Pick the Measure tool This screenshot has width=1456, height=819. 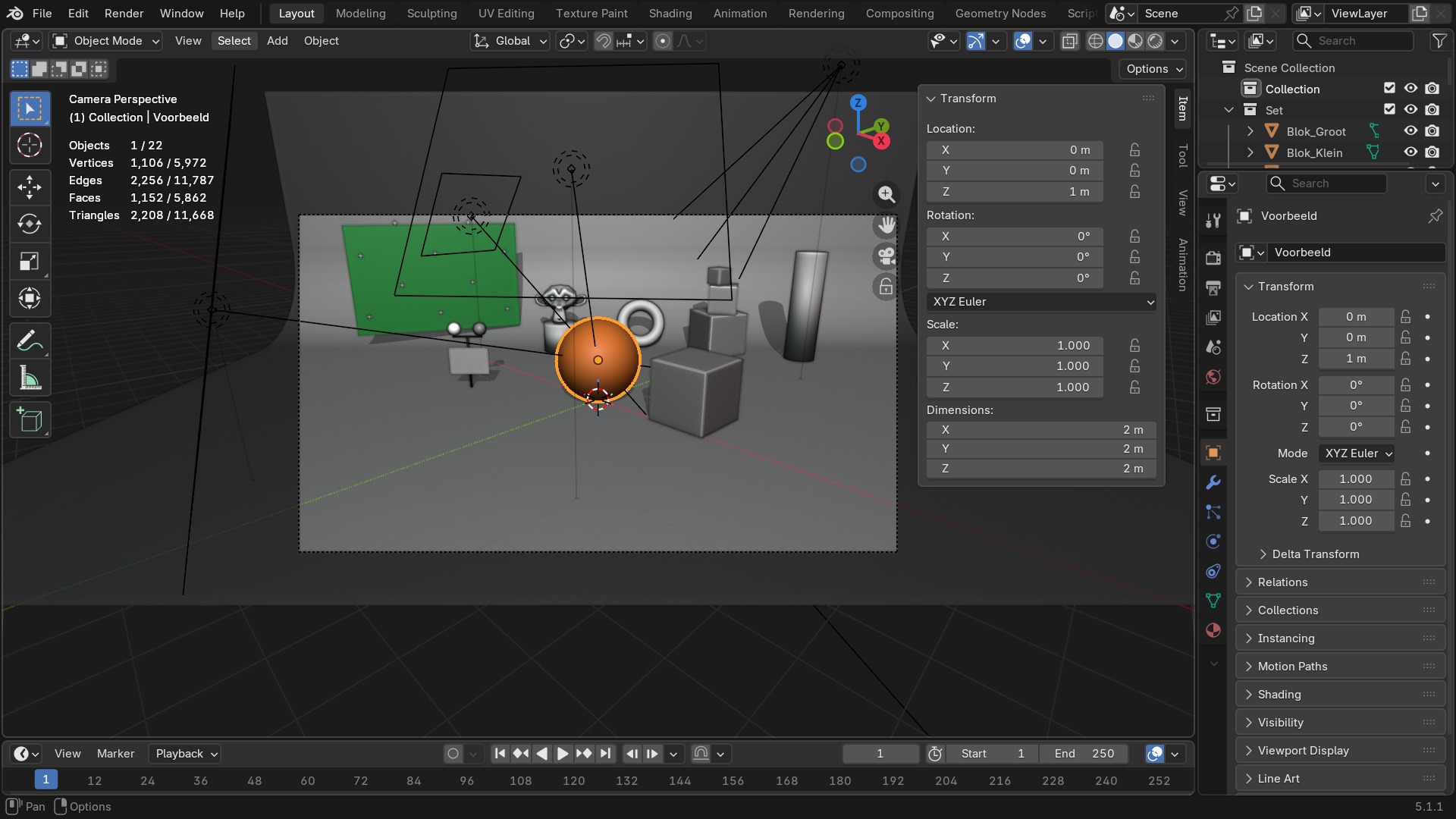tap(30, 378)
